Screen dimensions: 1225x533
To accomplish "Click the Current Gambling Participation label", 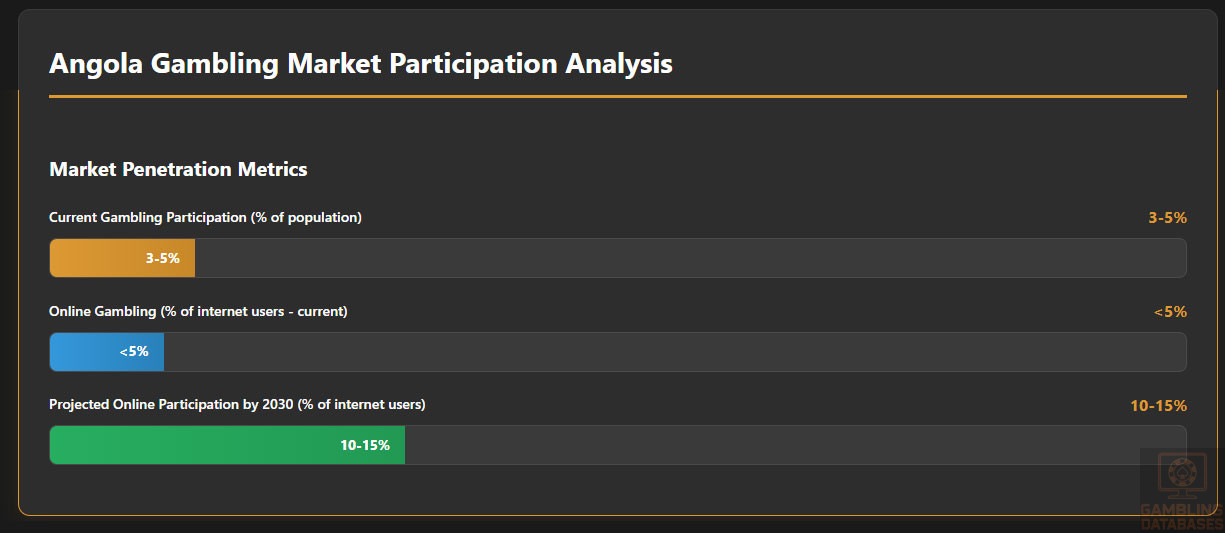I will (x=205, y=217).
